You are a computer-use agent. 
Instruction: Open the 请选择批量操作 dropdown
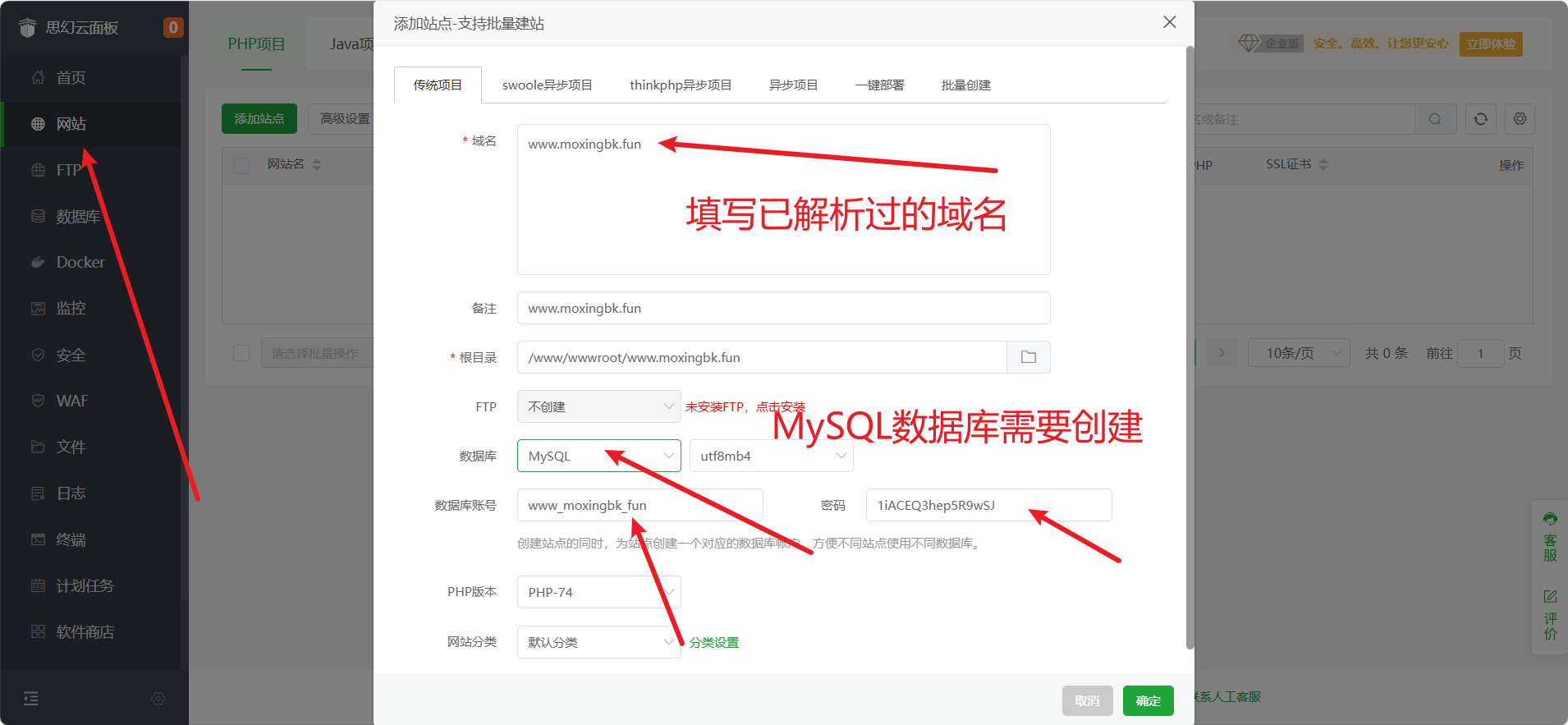317,353
